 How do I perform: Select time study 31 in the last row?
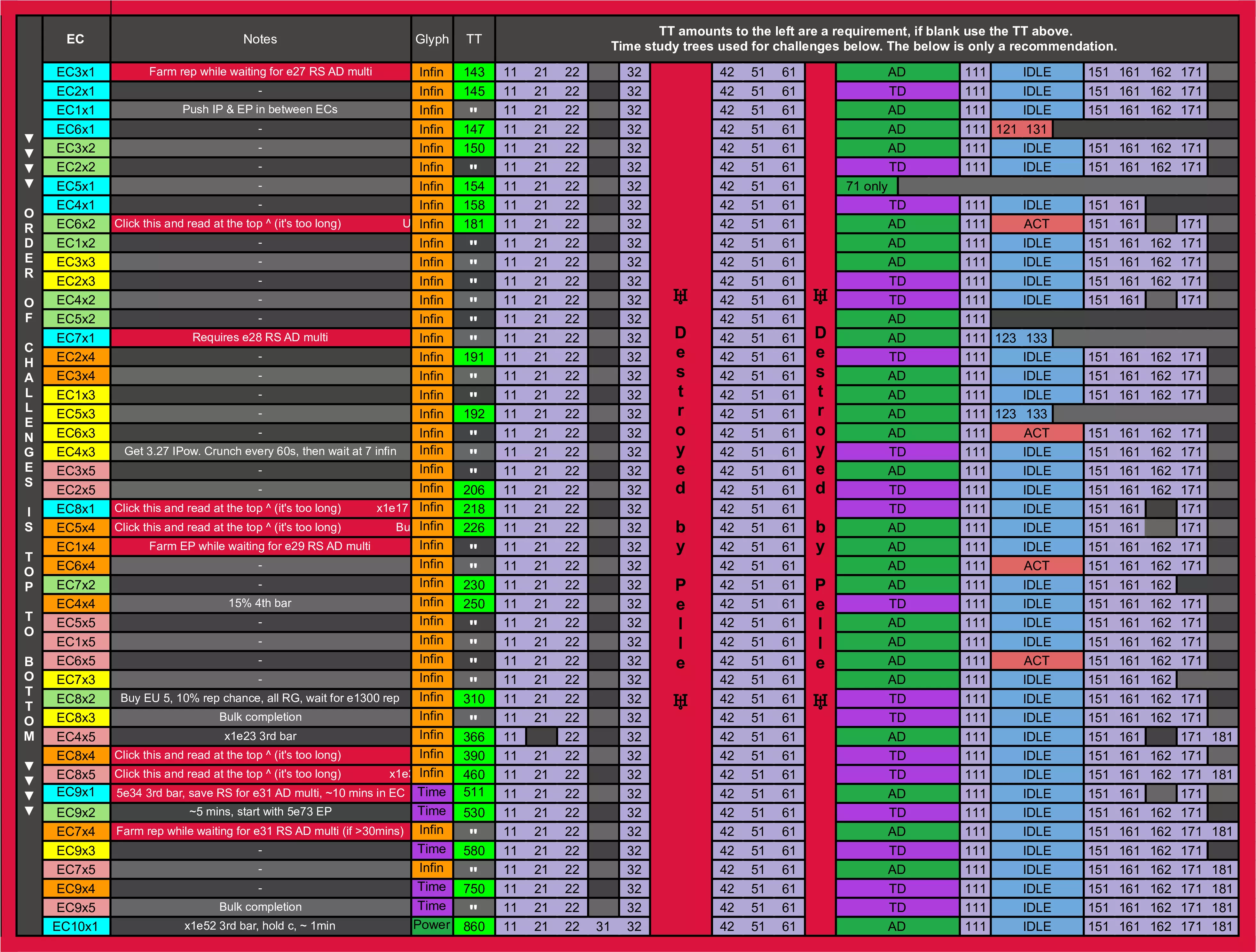coord(603,926)
